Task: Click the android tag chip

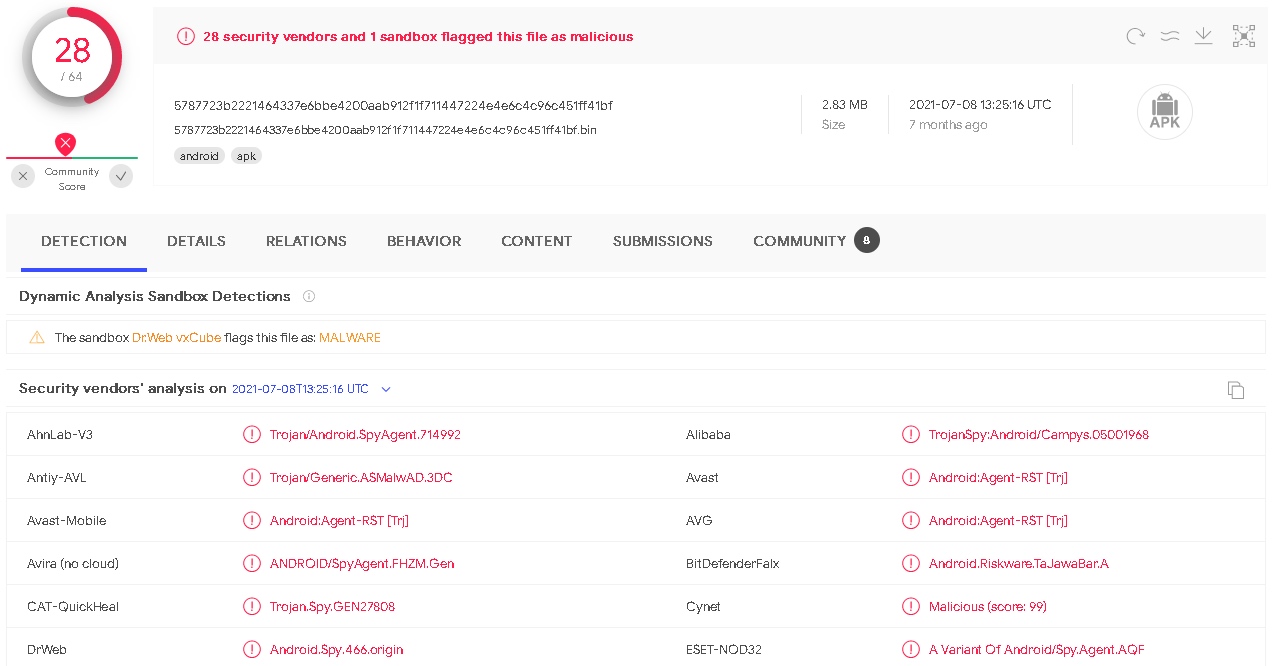Action: [x=199, y=156]
